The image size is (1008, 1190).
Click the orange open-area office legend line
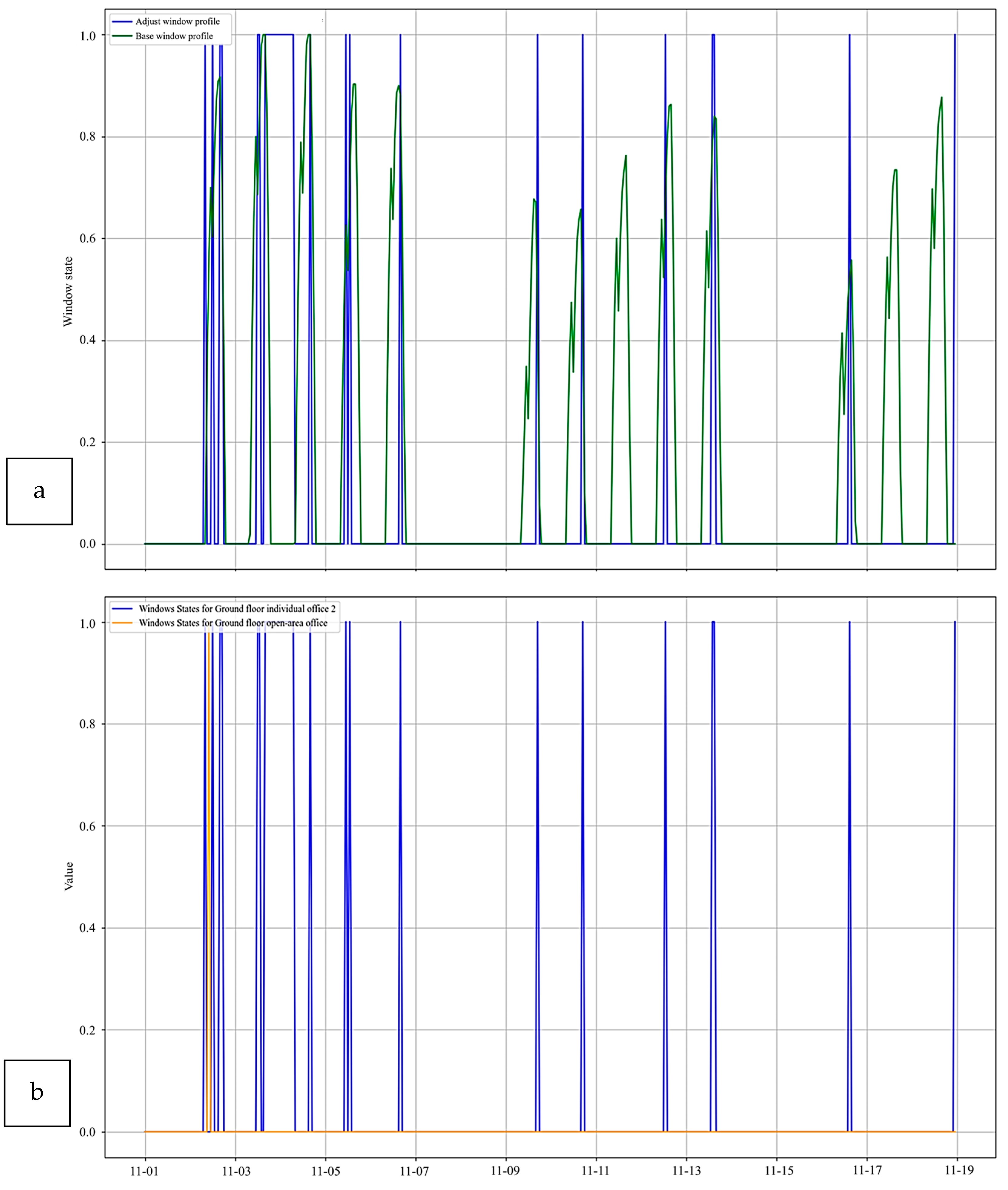click(122, 623)
